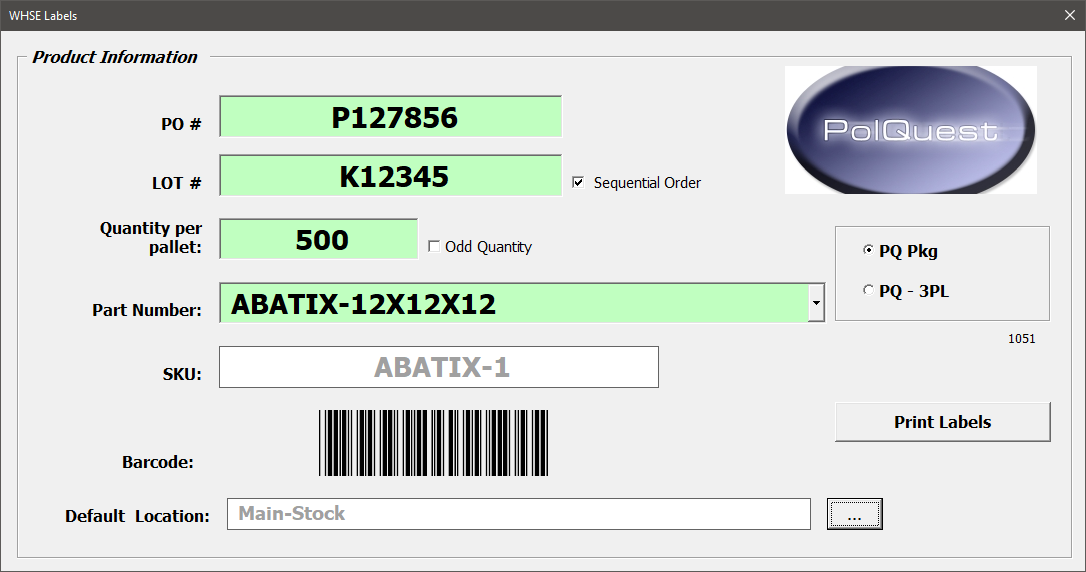Click the 1051 number label
The width and height of the screenshot is (1086, 572).
(1021, 339)
